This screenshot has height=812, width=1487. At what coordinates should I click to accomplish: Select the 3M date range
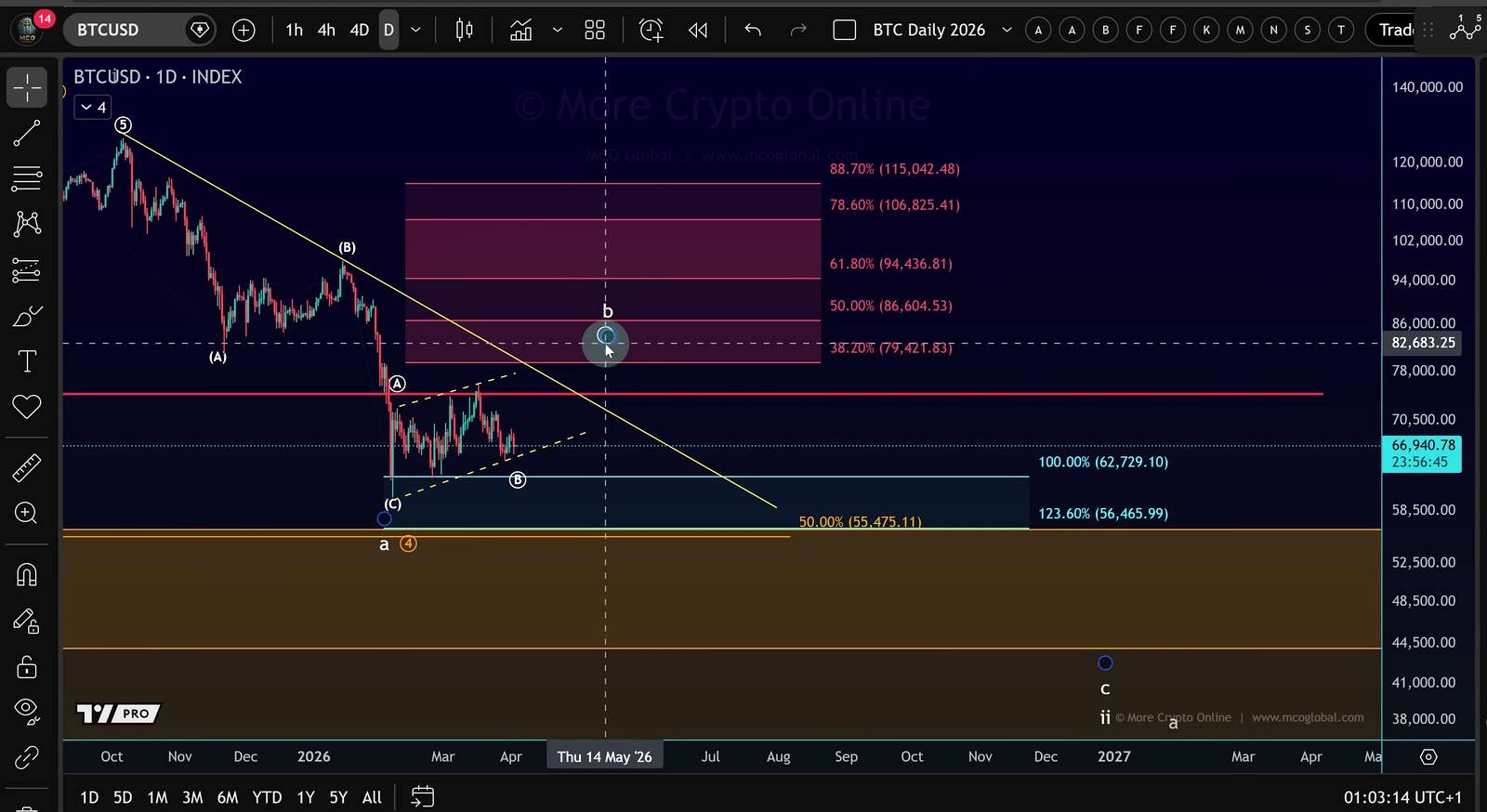(x=192, y=797)
